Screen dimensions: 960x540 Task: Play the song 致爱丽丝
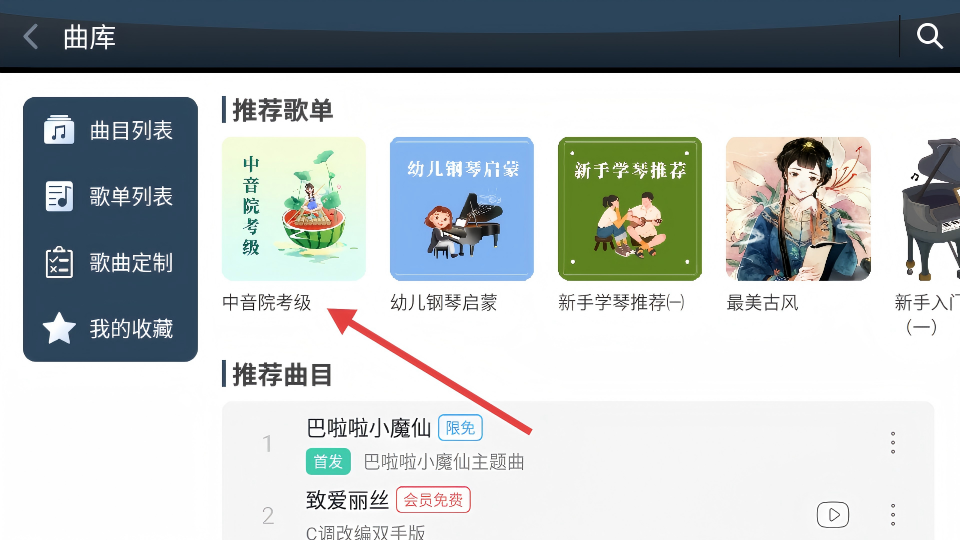[x=833, y=515]
